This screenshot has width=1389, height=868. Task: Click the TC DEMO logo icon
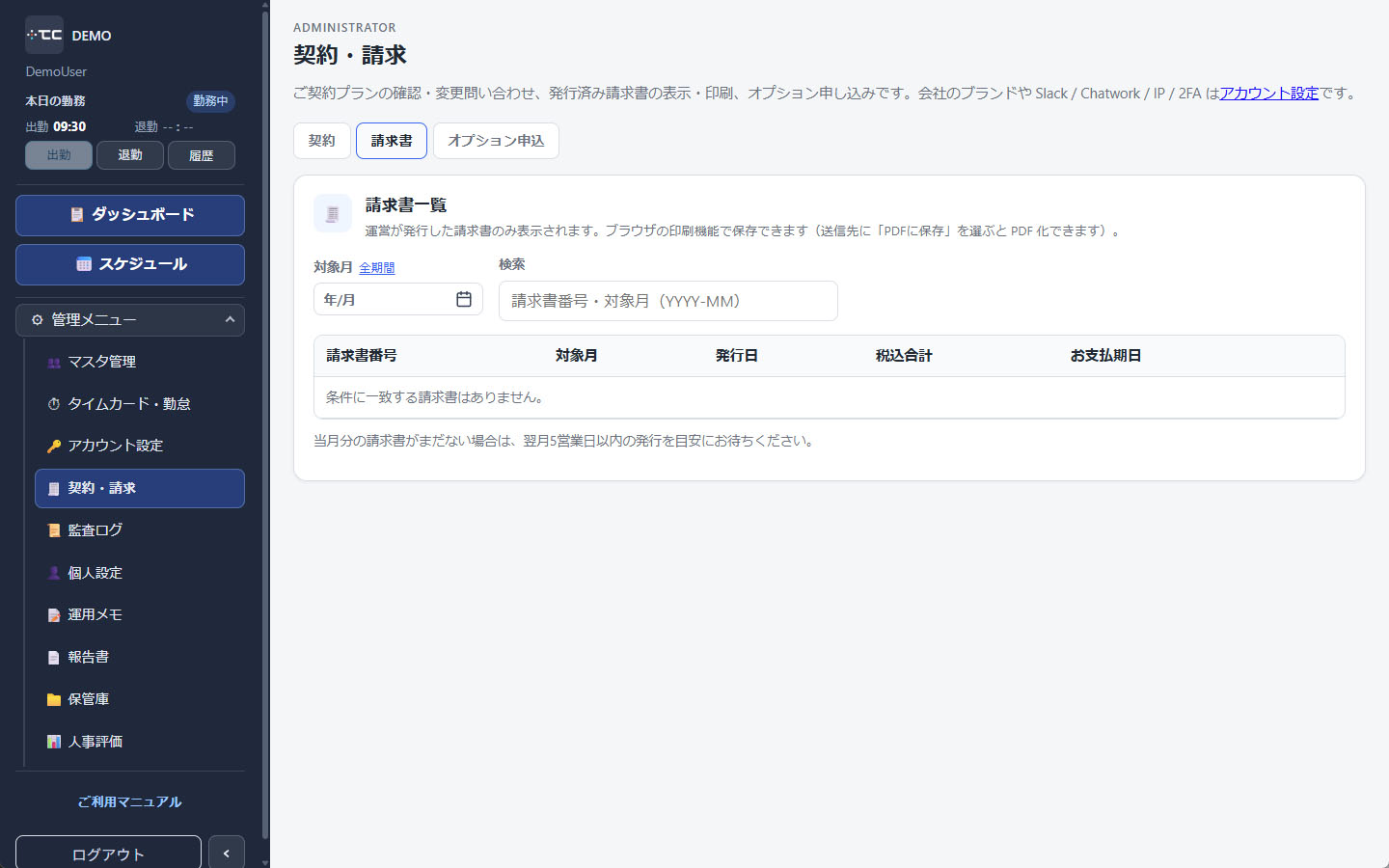[x=44, y=35]
